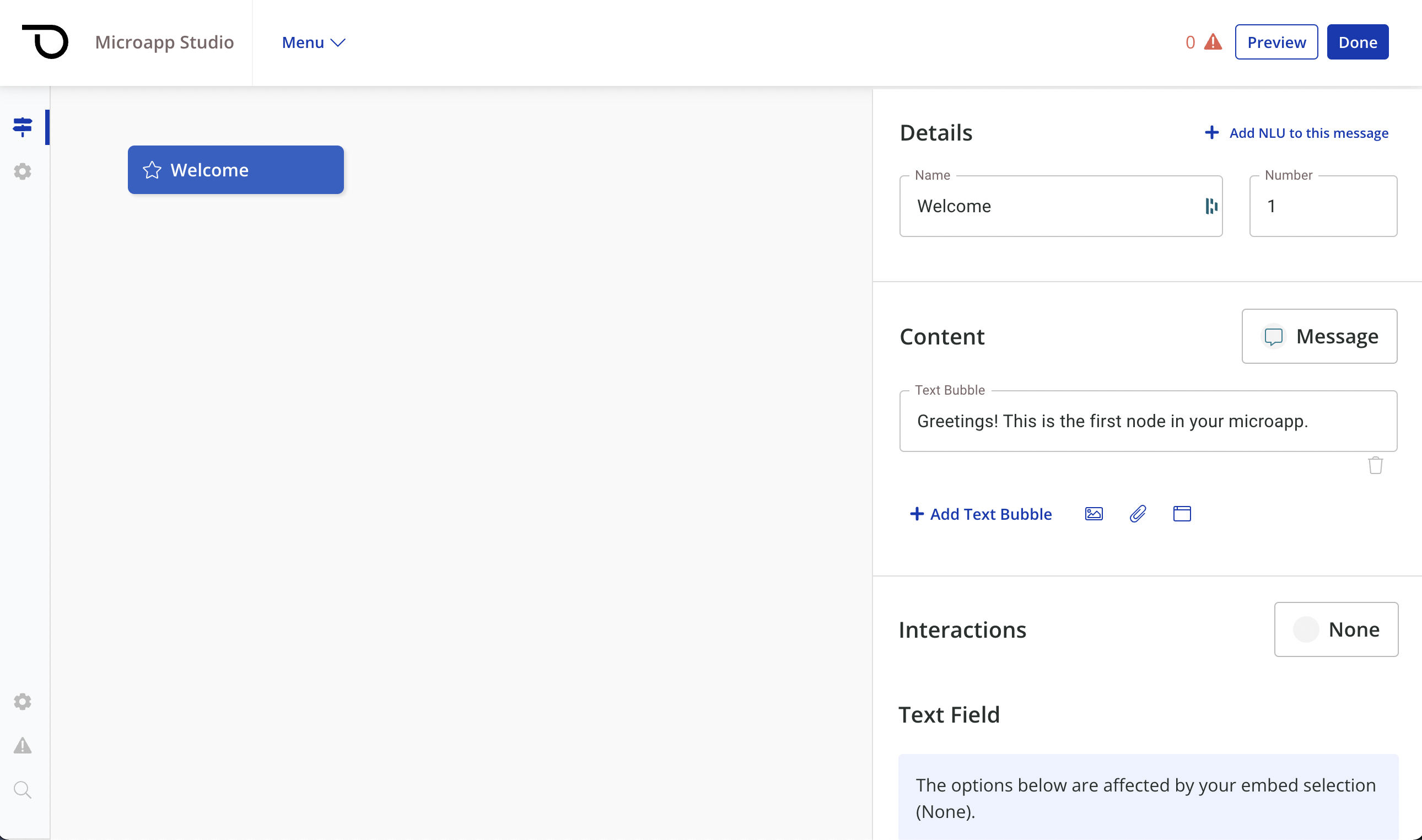Screen dimensions: 1422x840
Task: Click the Done button
Action: click(x=1357, y=42)
